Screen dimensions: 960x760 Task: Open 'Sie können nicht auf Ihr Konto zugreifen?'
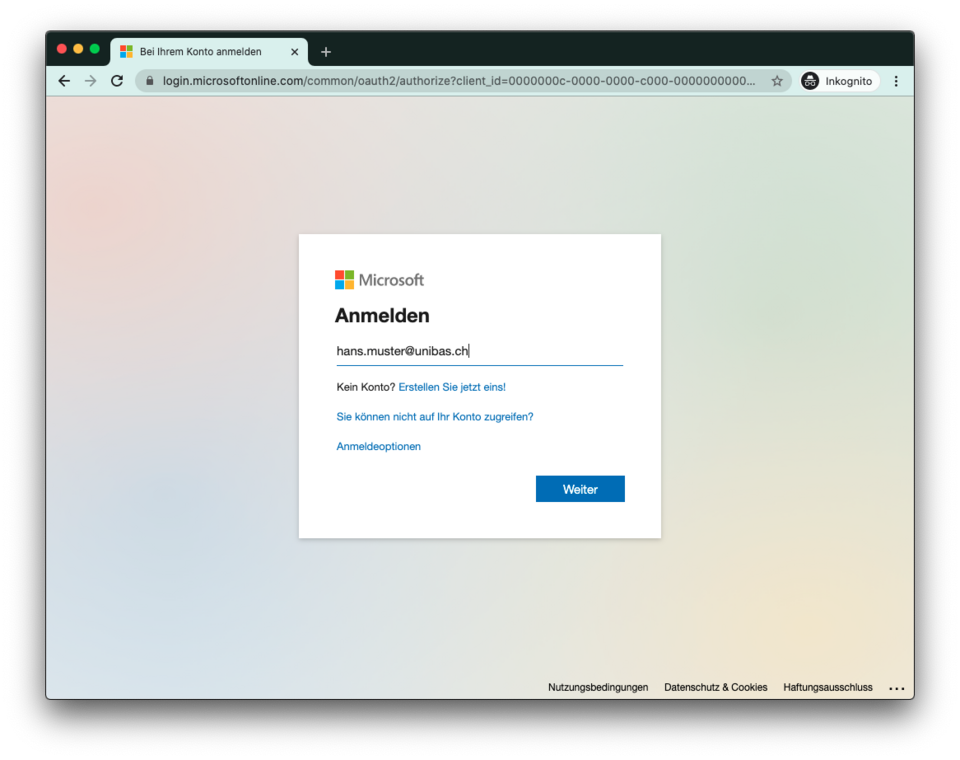(x=435, y=417)
